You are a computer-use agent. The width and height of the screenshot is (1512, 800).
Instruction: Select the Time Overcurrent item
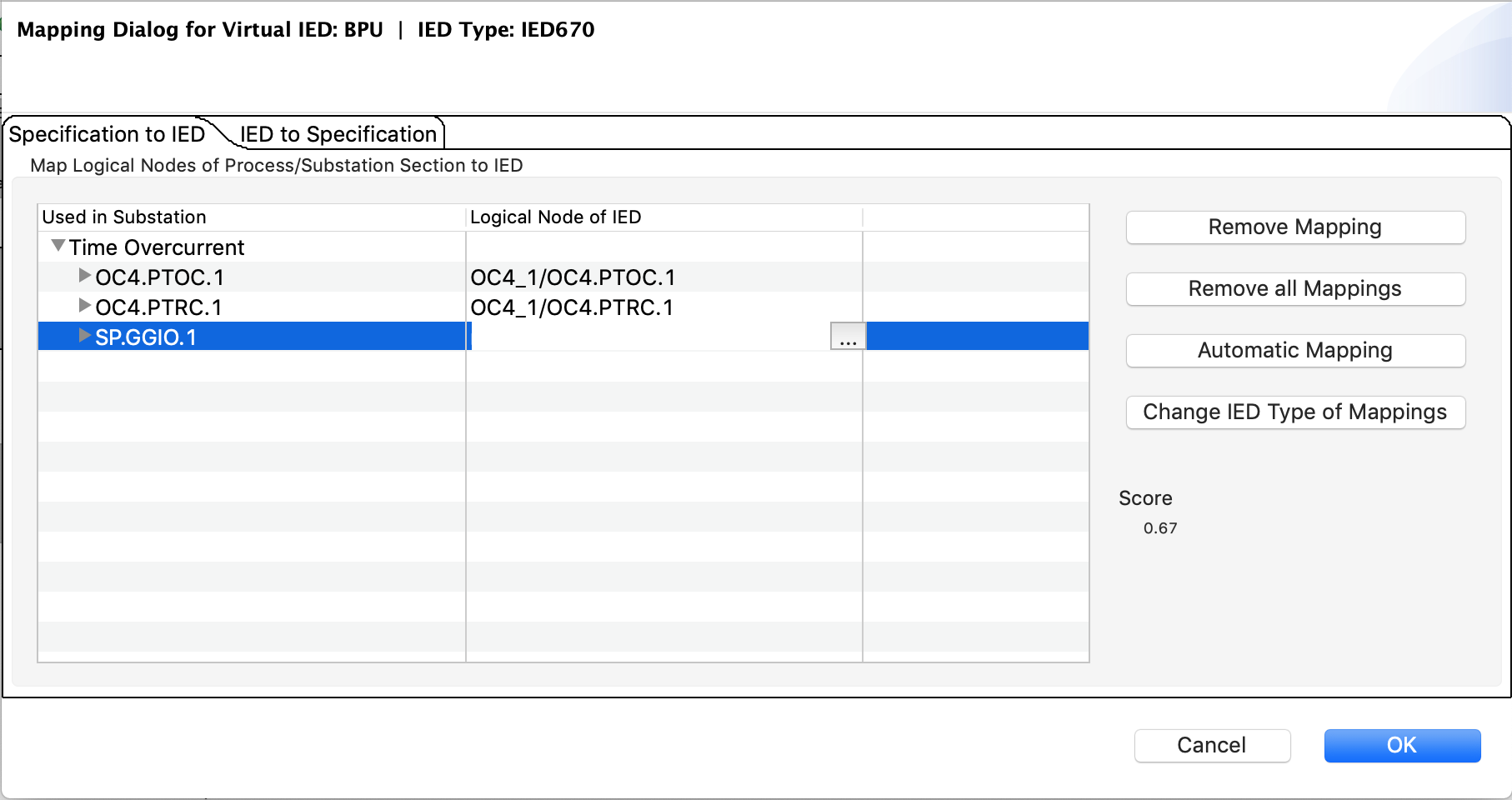coord(157,247)
